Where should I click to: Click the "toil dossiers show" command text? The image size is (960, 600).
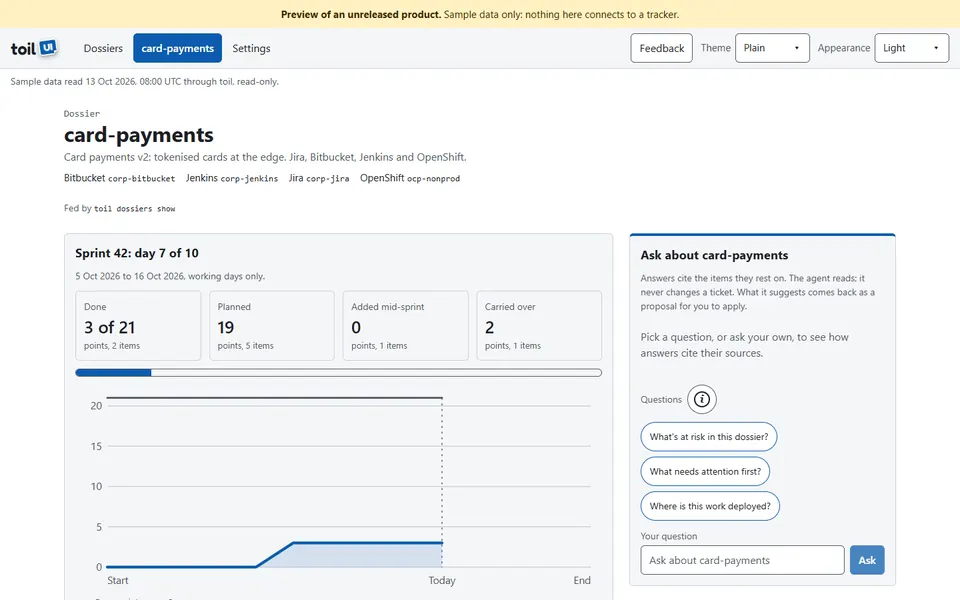(x=135, y=209)
